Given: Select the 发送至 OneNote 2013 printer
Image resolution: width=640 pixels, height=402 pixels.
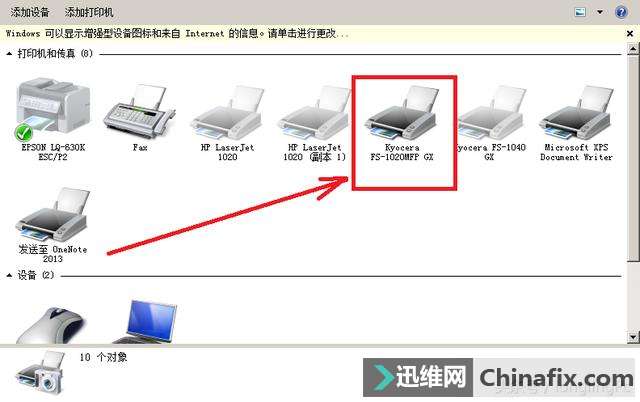Looking at the screenshot, I should point(53,224).
